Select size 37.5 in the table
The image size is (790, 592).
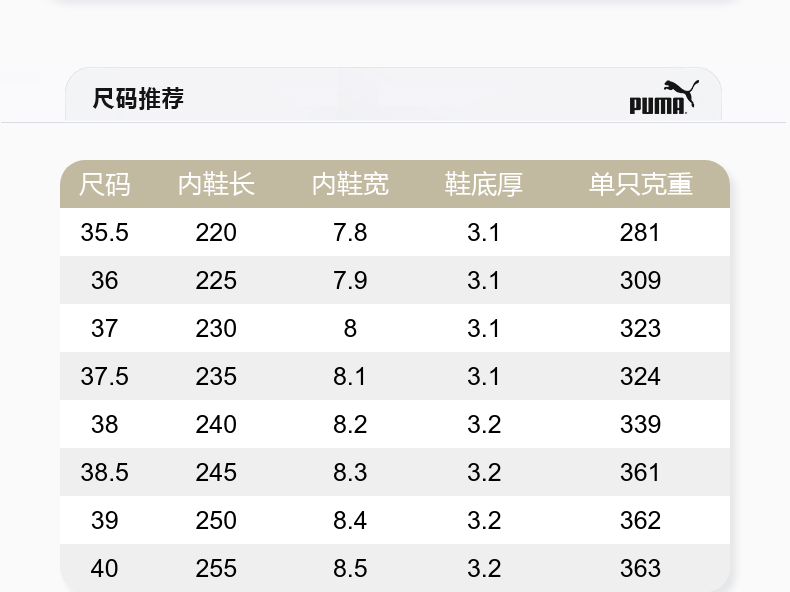(105, 376)
